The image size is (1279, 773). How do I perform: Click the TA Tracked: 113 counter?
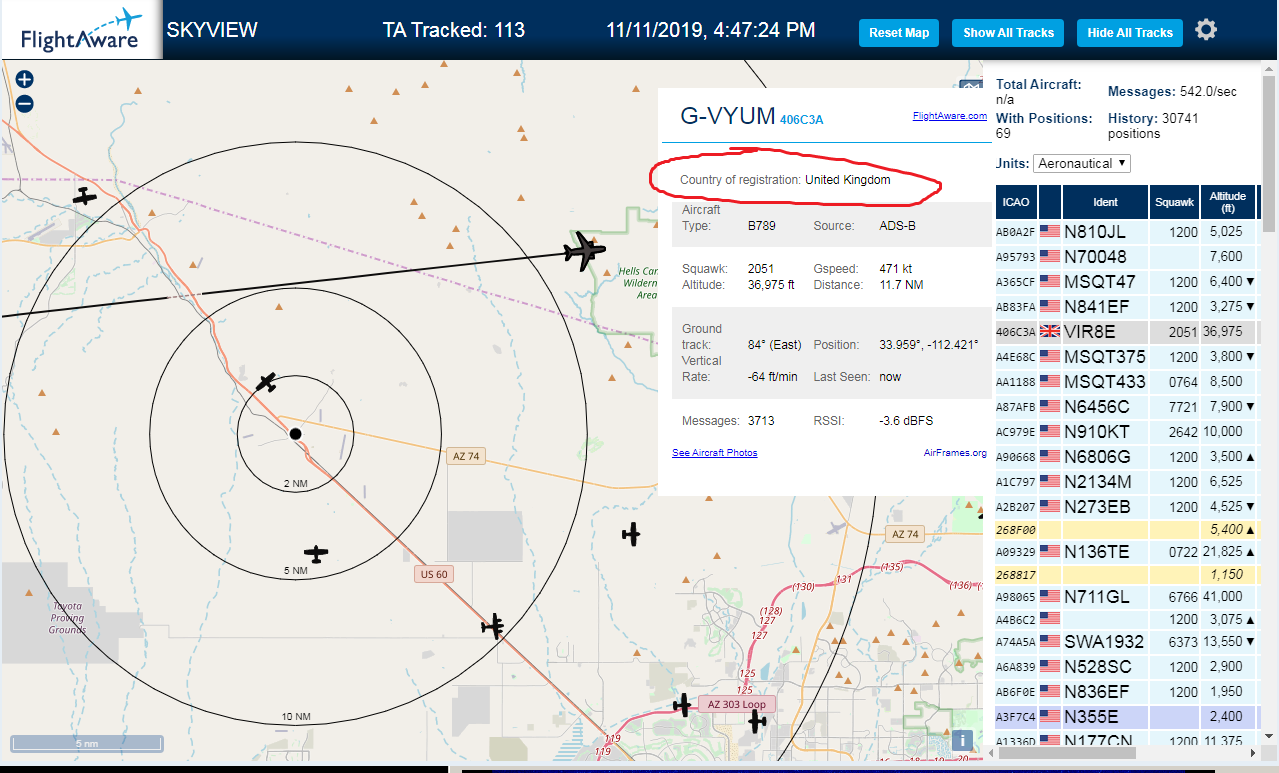[x=454, y=30]
